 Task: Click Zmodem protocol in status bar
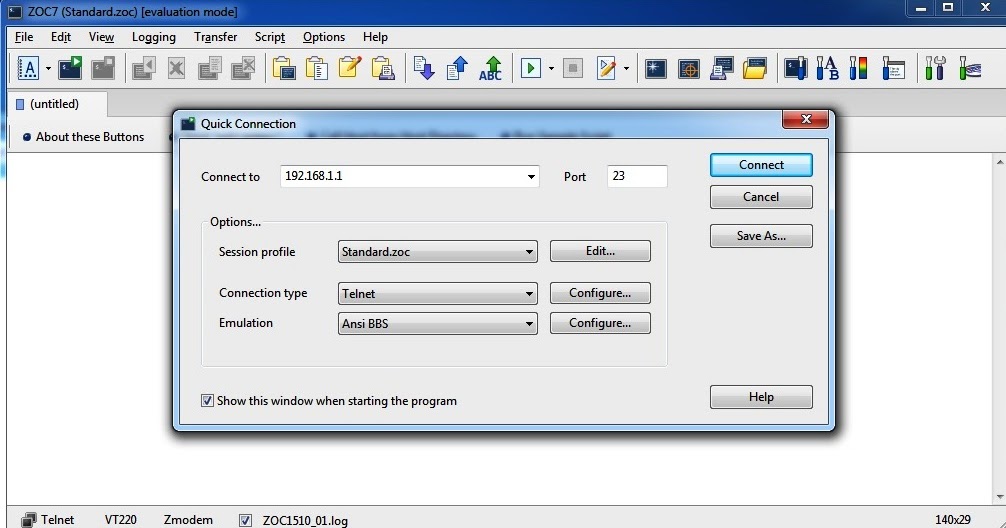[188, 520]
